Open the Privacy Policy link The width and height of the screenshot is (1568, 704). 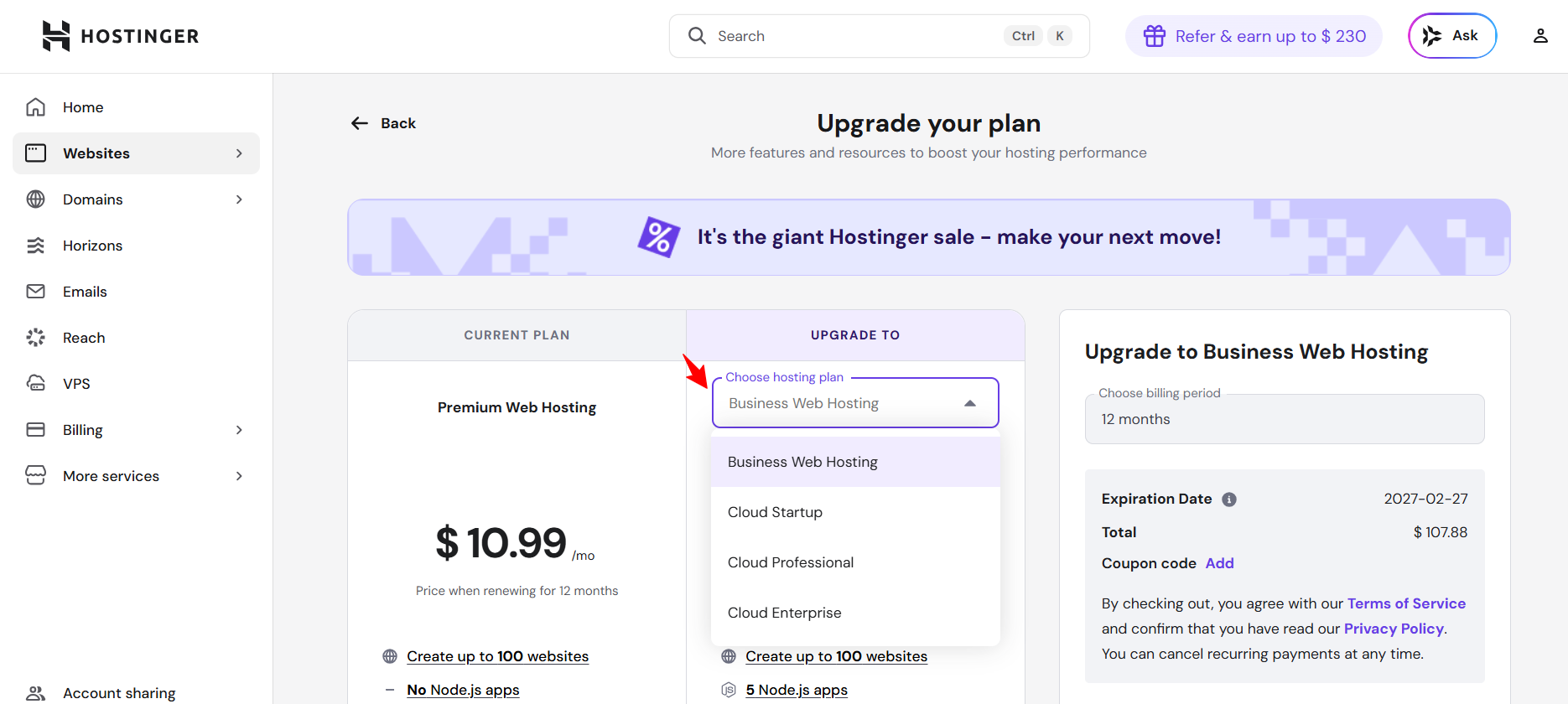tap(1394, 629)
